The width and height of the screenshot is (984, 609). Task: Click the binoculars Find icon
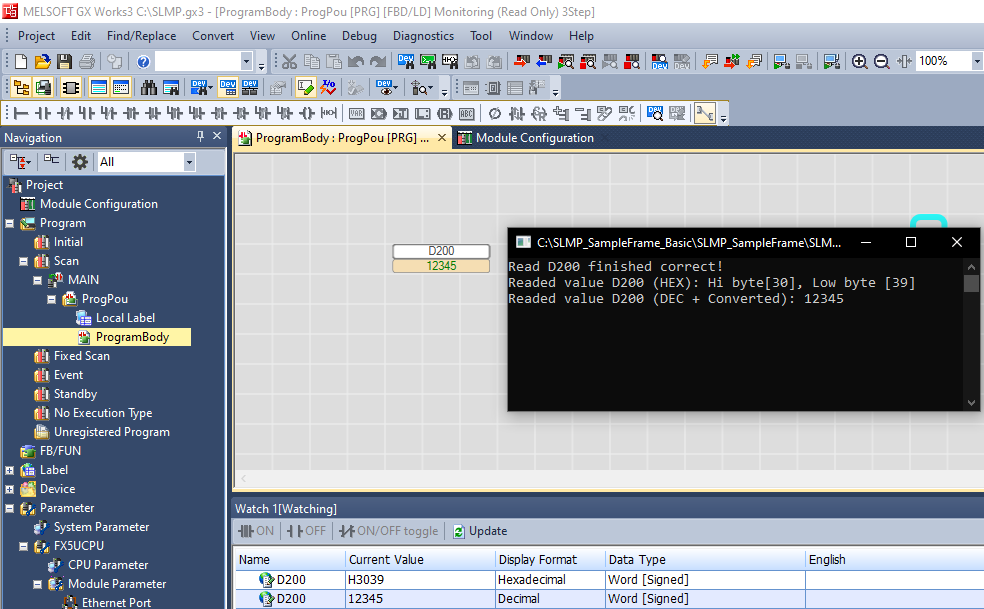coord(149,87)
